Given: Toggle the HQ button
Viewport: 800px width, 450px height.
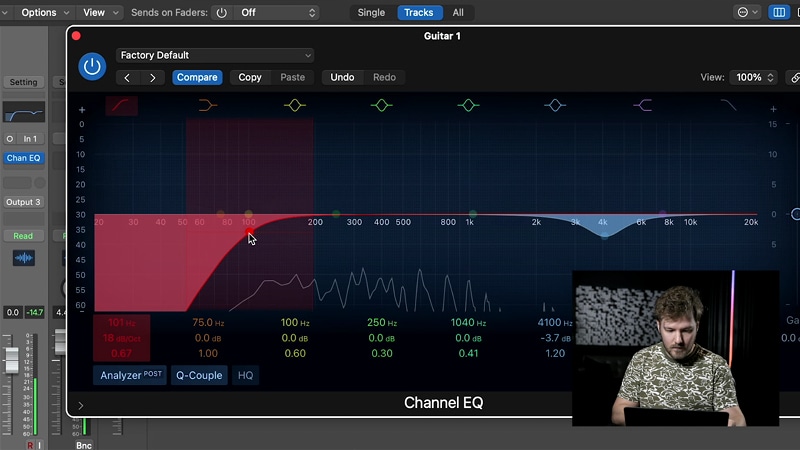Looking at the screenshot, I should coord(245,376).
